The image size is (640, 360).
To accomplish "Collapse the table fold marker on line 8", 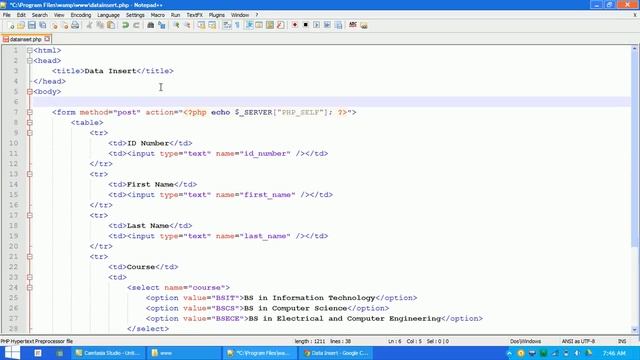I will [29, 122].
